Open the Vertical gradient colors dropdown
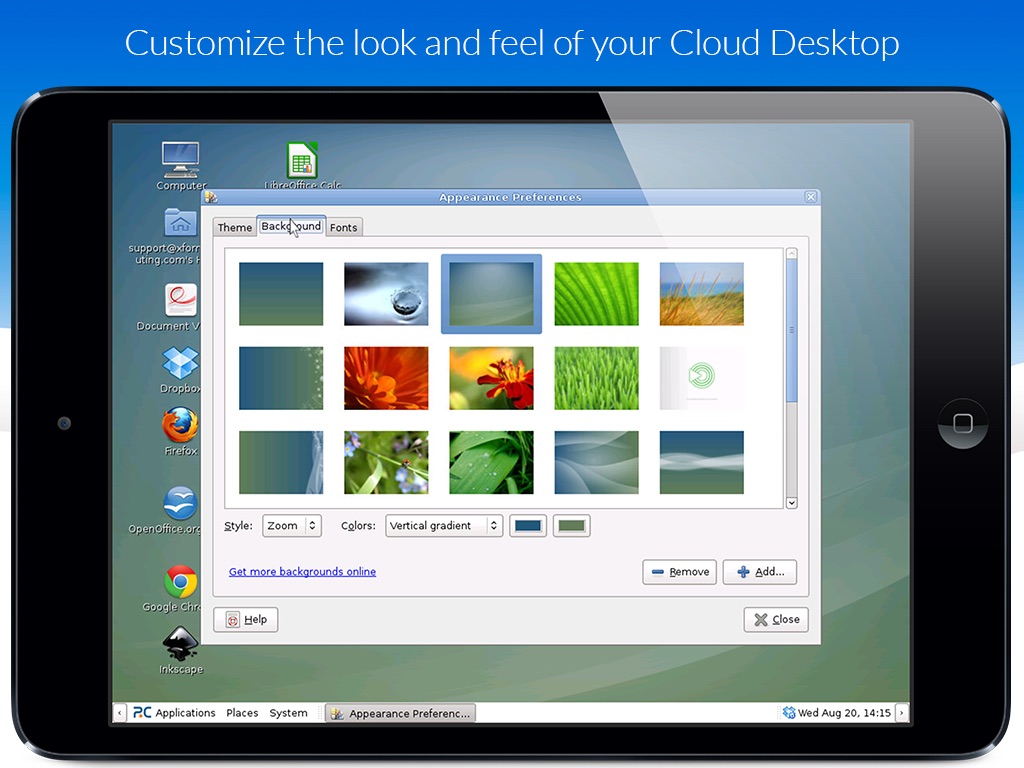This screenshot has width=1024, height=768. 444,526
